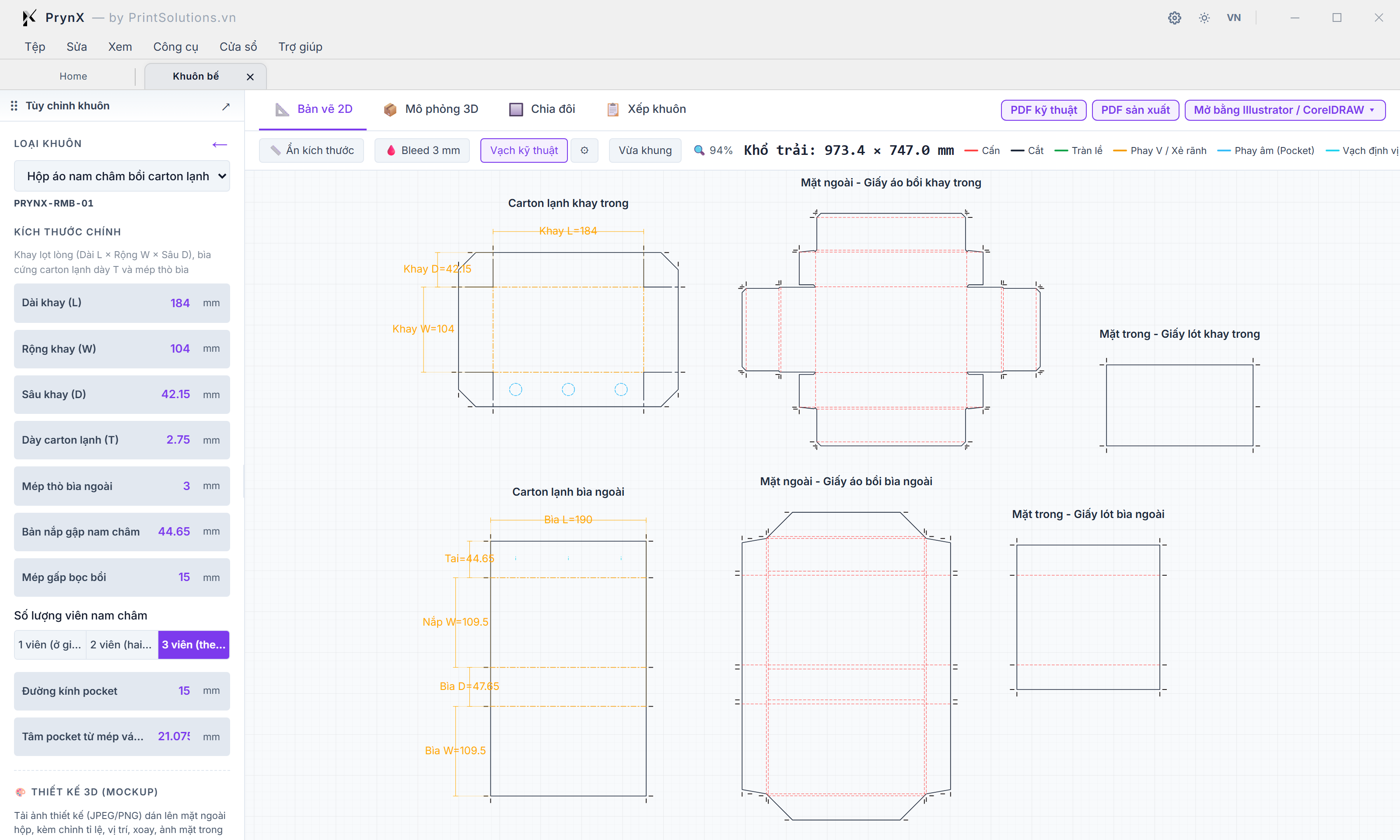The image size is (1400, 840).
Task: Pop out the Tùy chỉnh khuôn panel
Action: coord(226,106)
